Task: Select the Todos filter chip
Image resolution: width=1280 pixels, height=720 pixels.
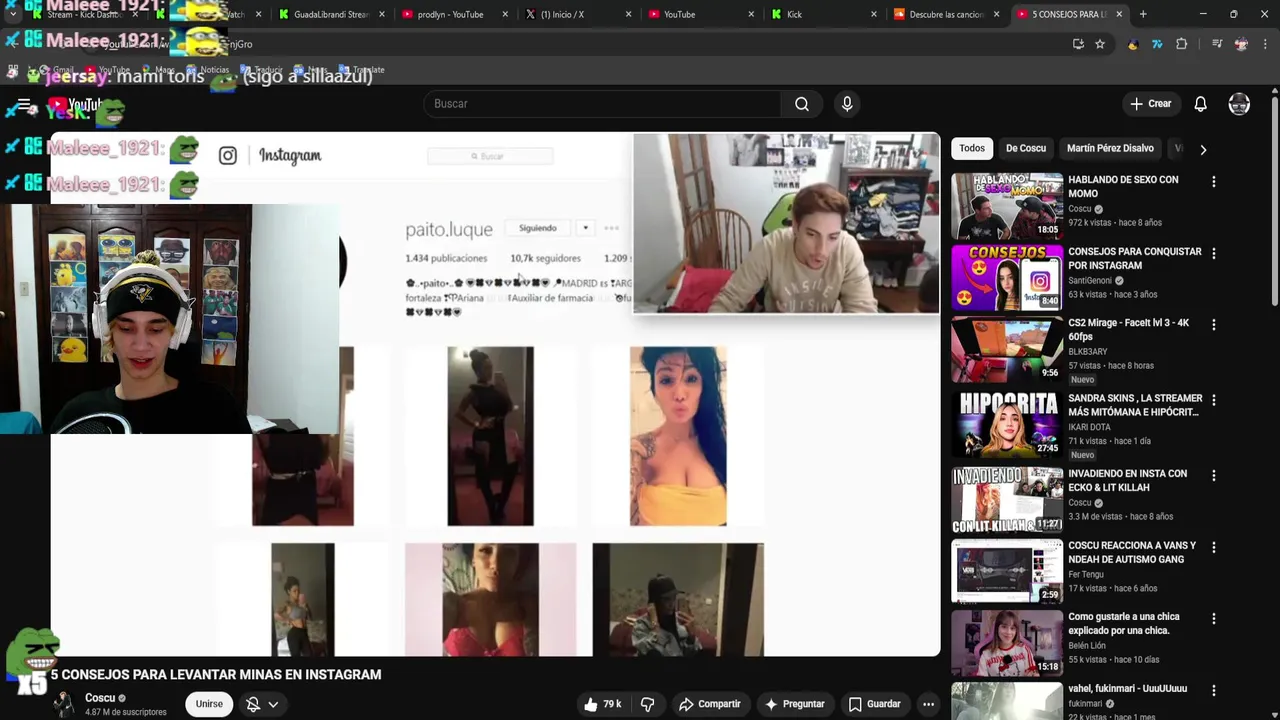Action: (x=972, y=148)
